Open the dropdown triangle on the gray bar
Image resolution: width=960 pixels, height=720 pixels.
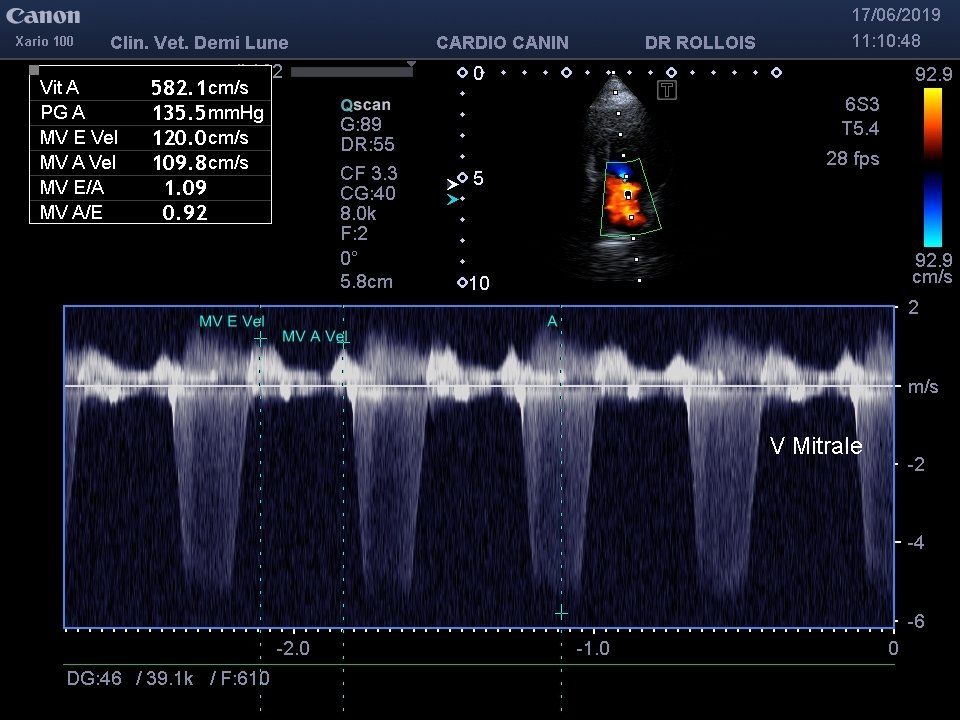click(x=411, y=65)
